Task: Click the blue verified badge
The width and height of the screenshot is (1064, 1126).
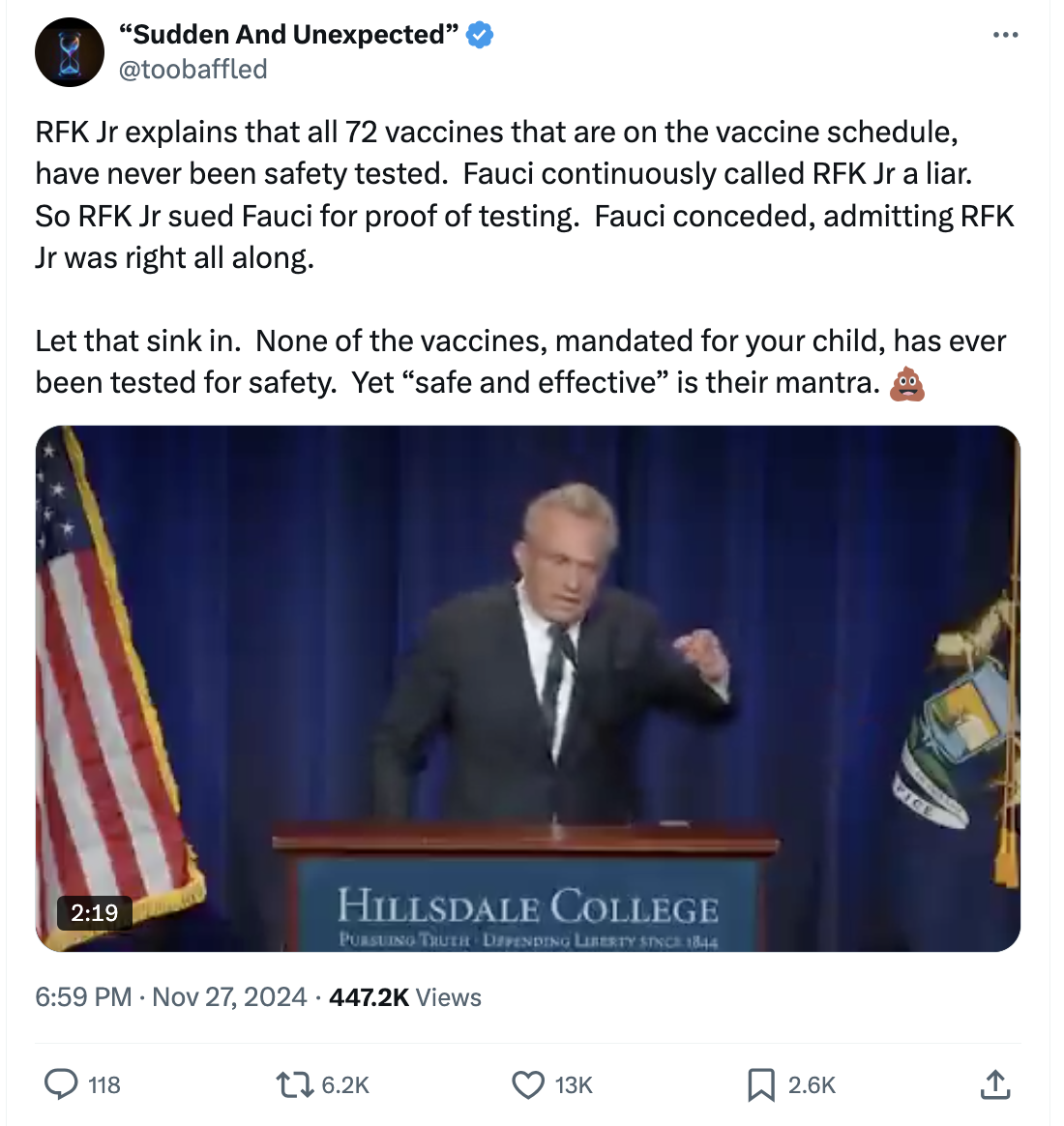Action: [x=480, y=35]
